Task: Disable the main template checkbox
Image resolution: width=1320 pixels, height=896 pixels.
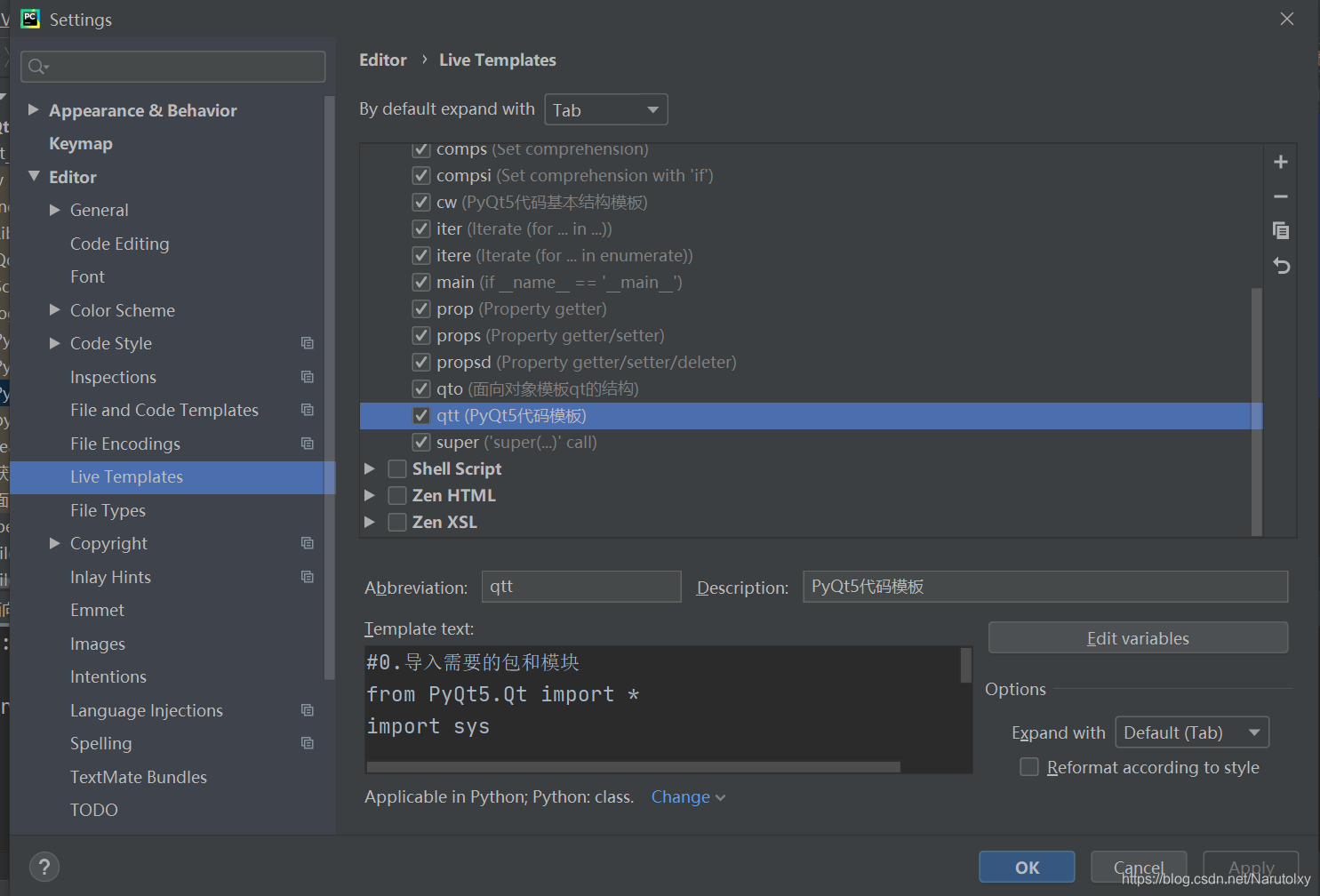Action: pyautogui.click(x=421, y=282)
